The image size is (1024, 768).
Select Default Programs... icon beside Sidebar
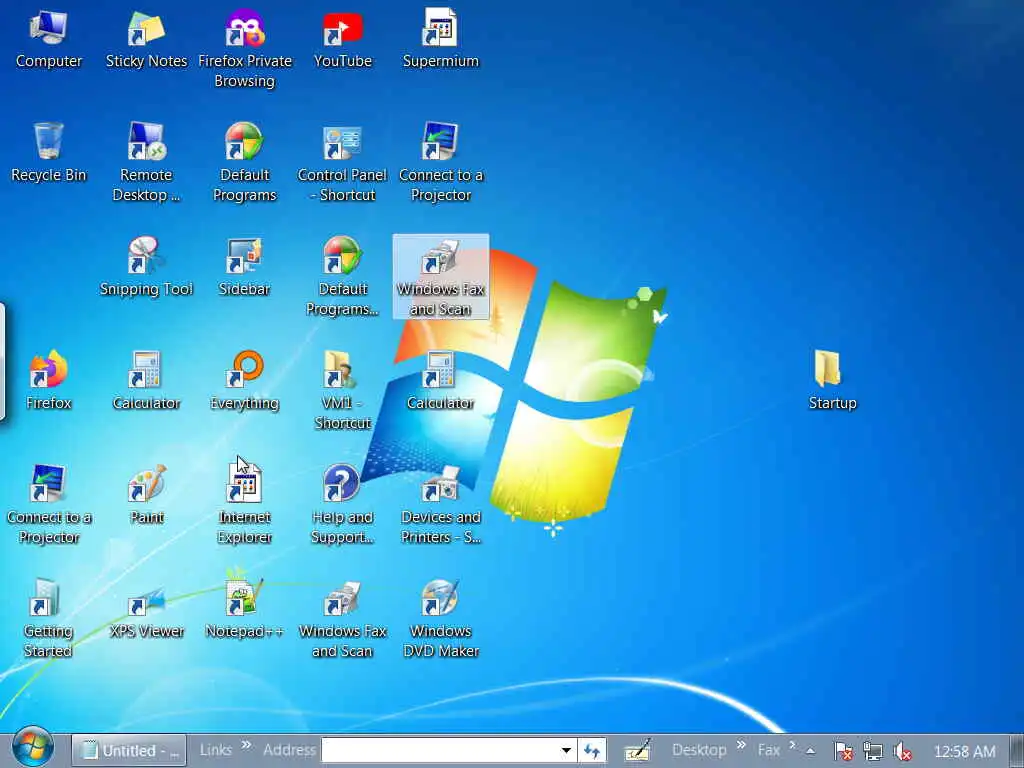click(342, 277)
